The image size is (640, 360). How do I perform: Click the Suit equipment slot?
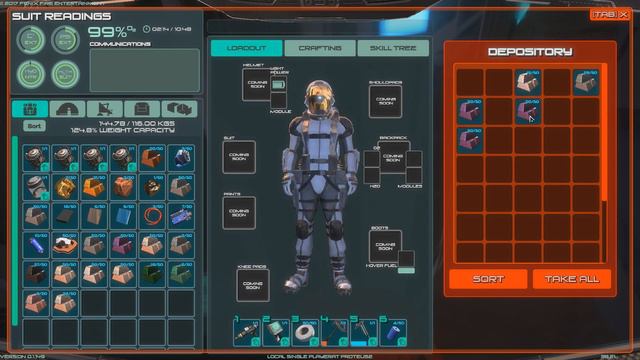(239, 157)
